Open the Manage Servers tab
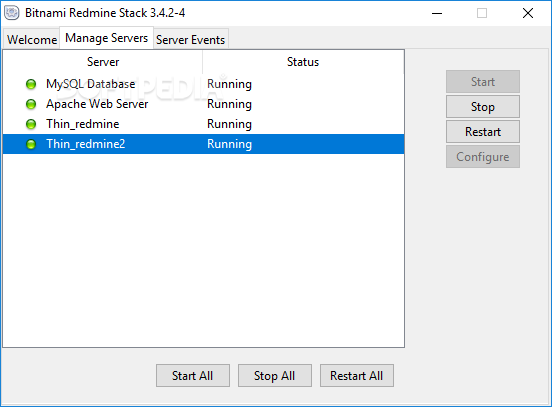The height and width of the screenshot is (407, 552). click(106, 38)
